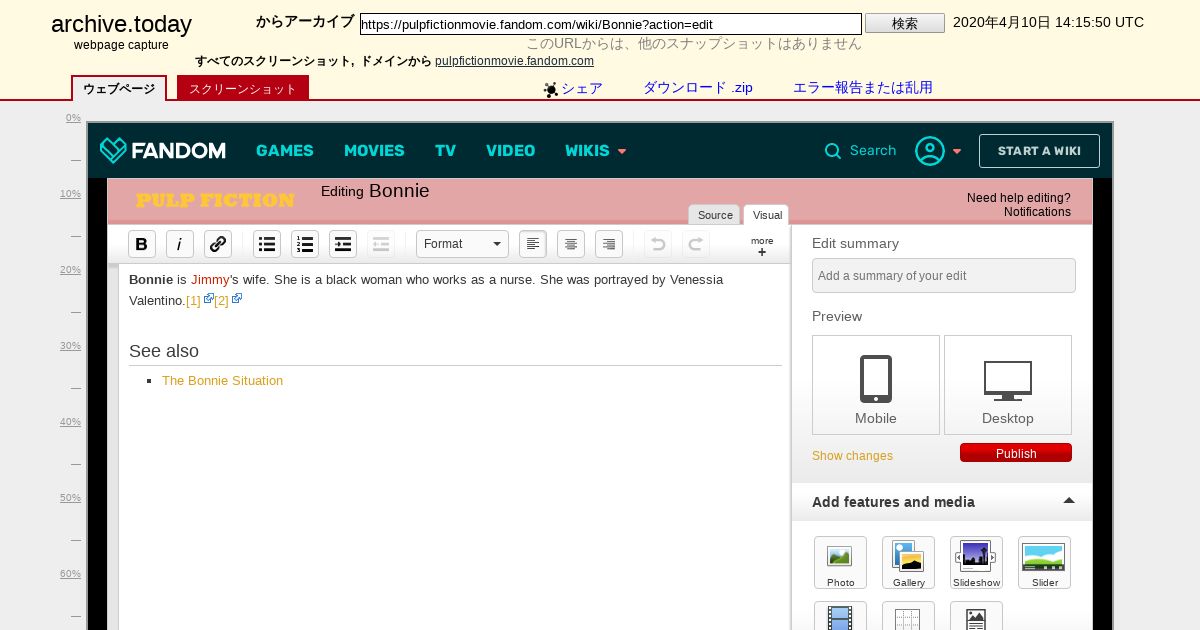Apply numbered list formatting
The height and width of the screenshot is (630, 1200).
(x=305, y=244)
